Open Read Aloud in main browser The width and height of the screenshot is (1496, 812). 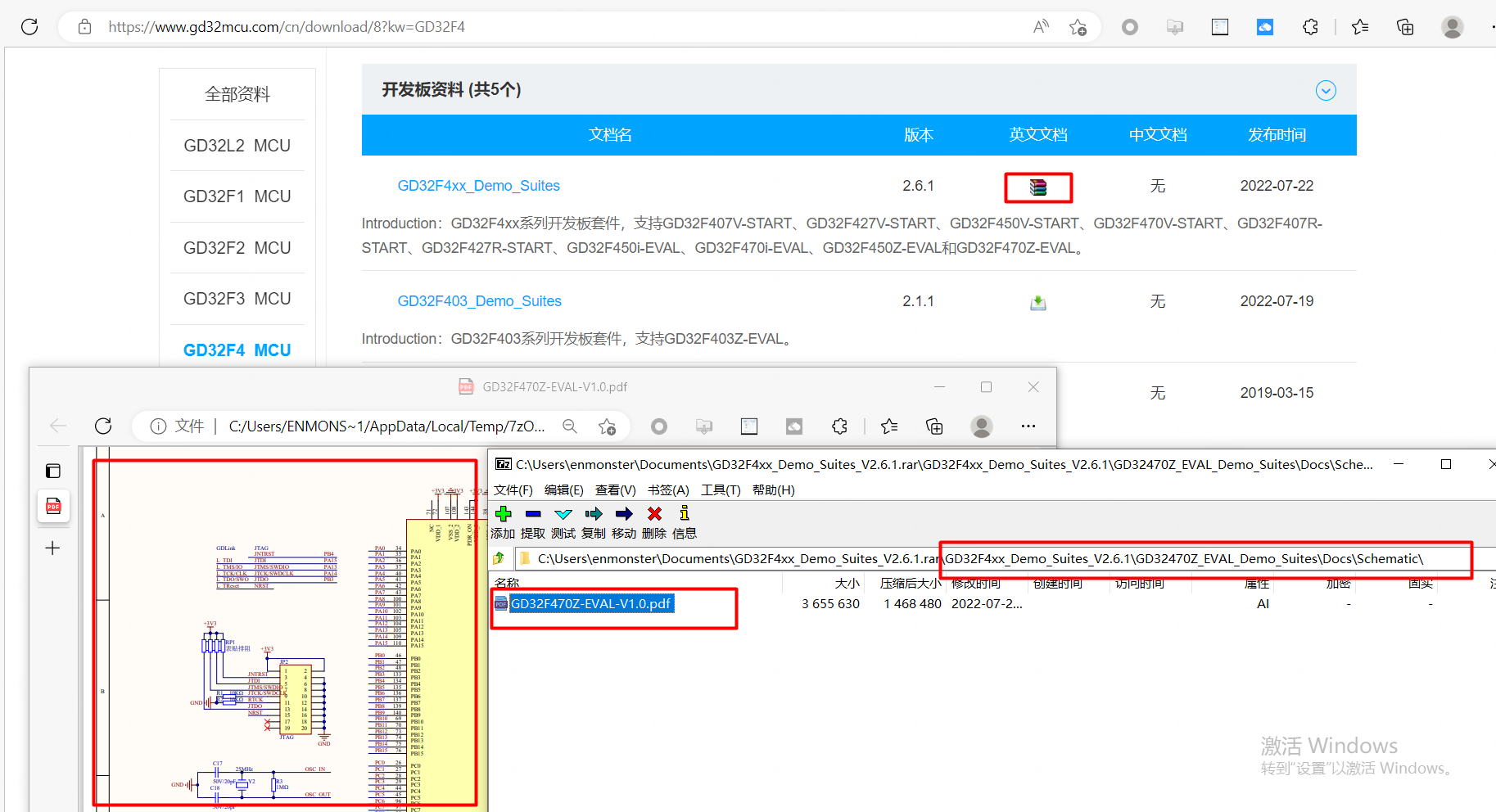click(x=1041, y=27)
